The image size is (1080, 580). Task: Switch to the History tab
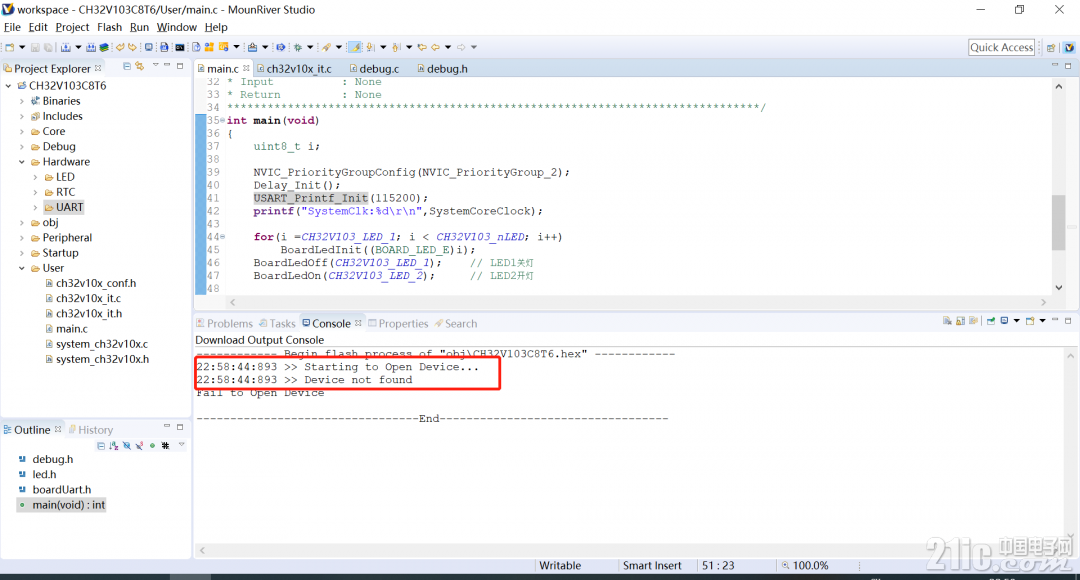90,430
